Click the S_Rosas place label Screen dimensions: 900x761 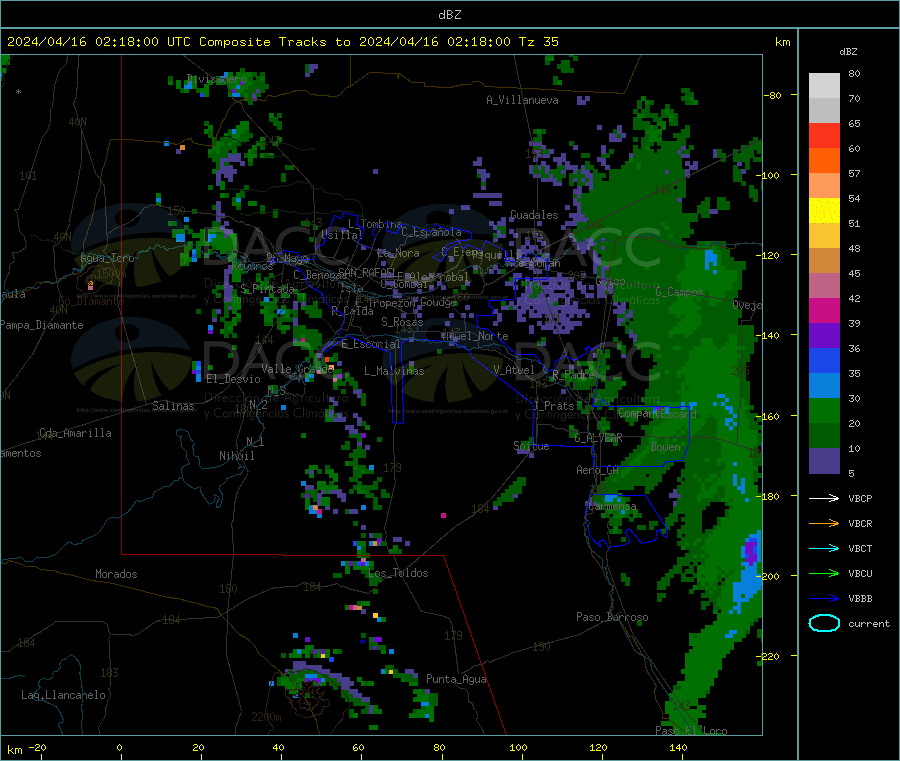click(402, 322)
